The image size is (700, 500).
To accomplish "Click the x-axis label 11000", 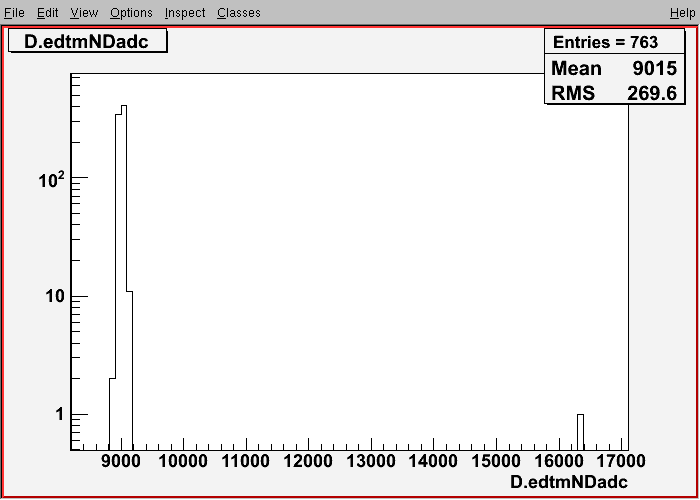I will (x=246, y=461).
